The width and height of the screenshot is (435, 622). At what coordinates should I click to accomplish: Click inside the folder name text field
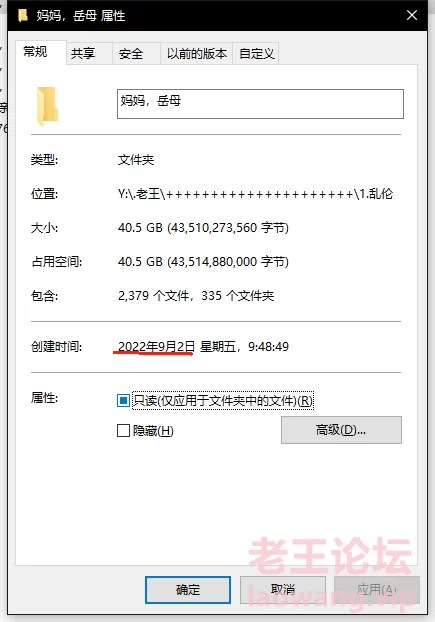(x=260, y=104)
